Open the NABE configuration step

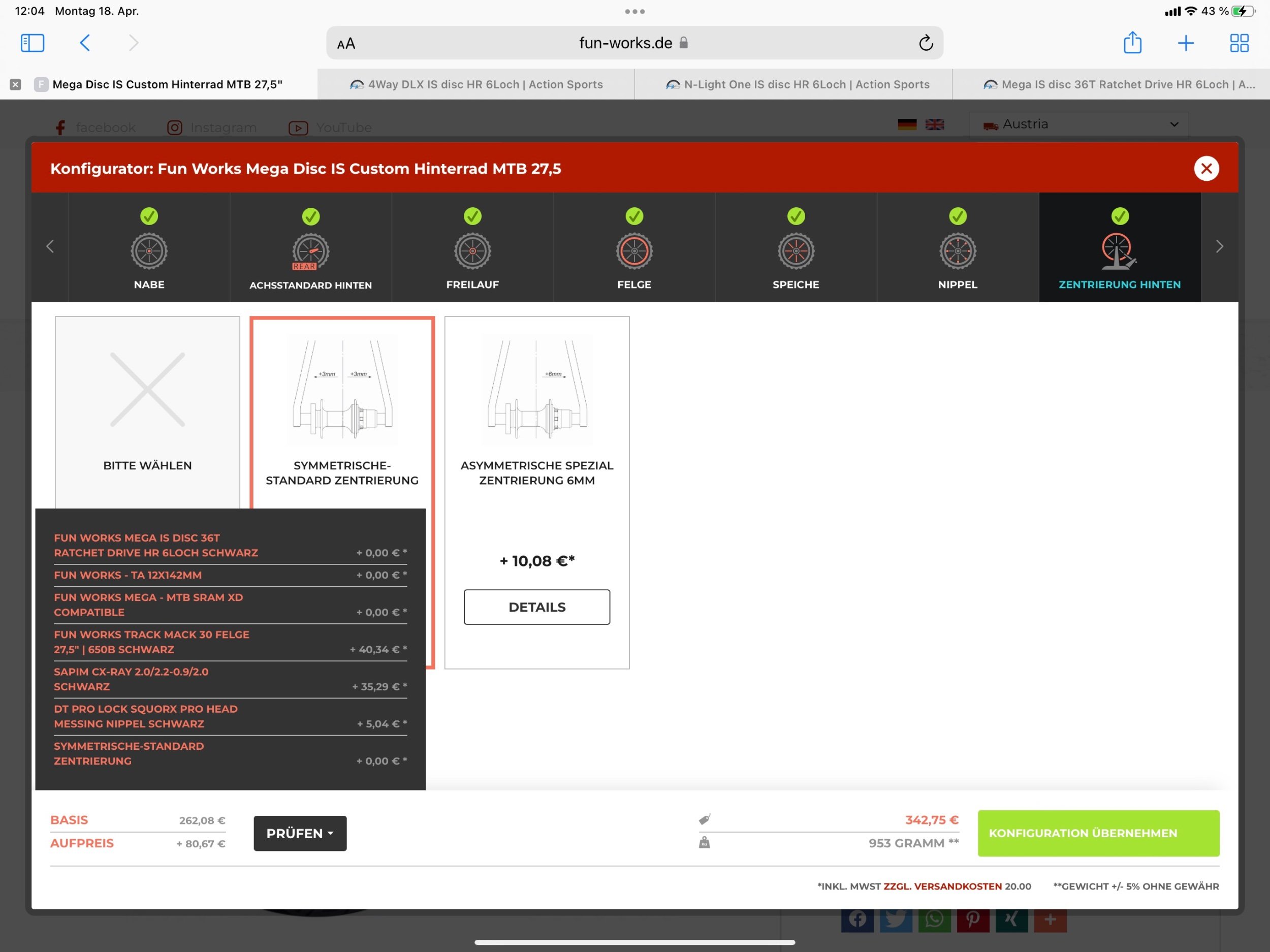coord(149,247)
